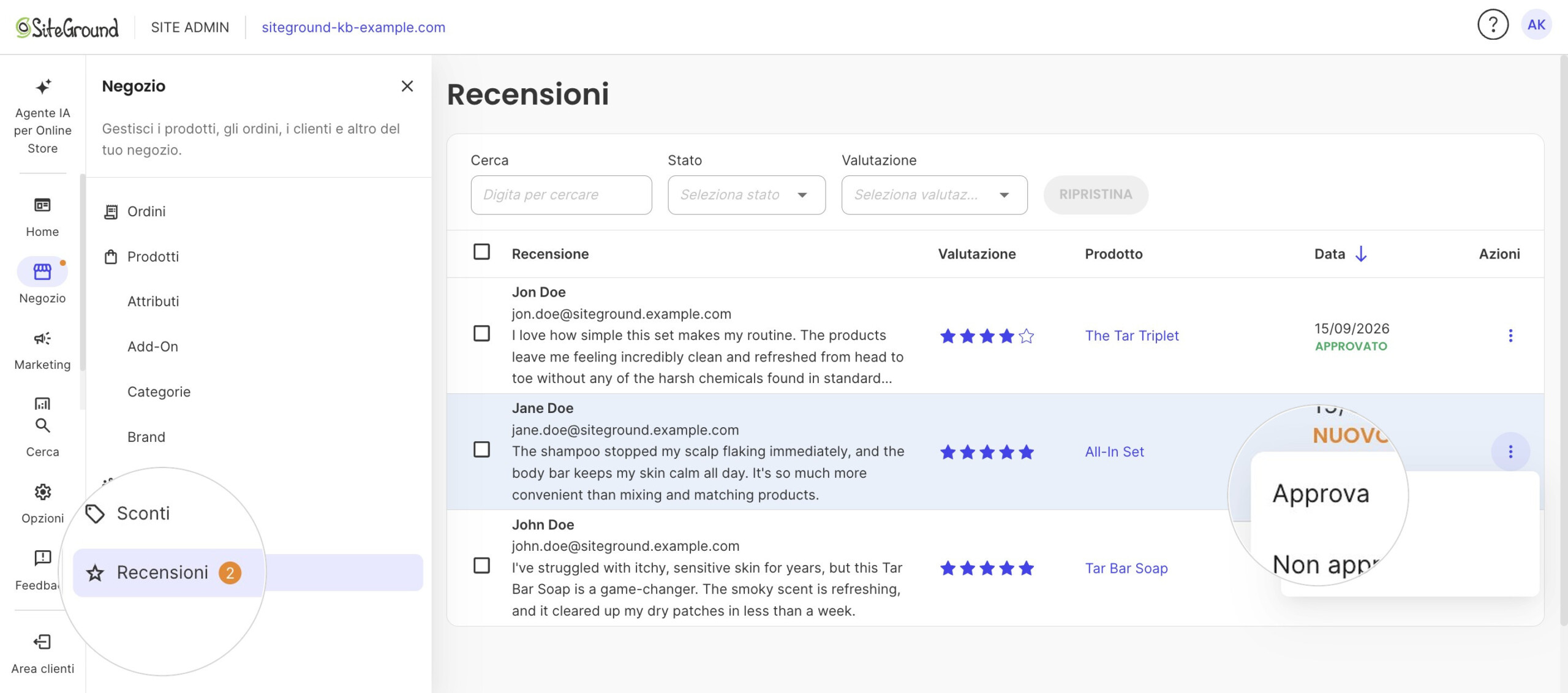Viewport: 1568px width, 693px height.
Task: Open Marketing megaphone icon
Action: point(42,339)
